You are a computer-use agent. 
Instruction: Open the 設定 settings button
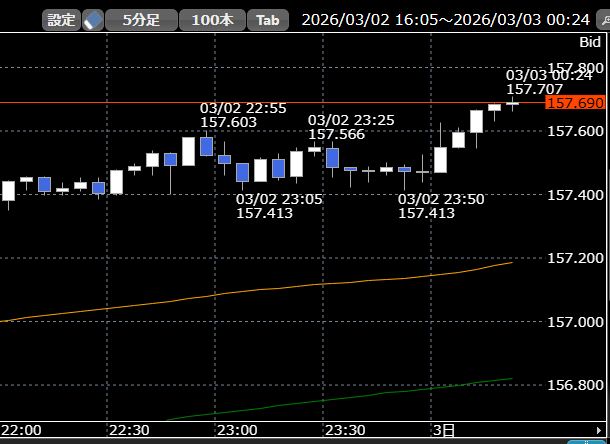61,20
